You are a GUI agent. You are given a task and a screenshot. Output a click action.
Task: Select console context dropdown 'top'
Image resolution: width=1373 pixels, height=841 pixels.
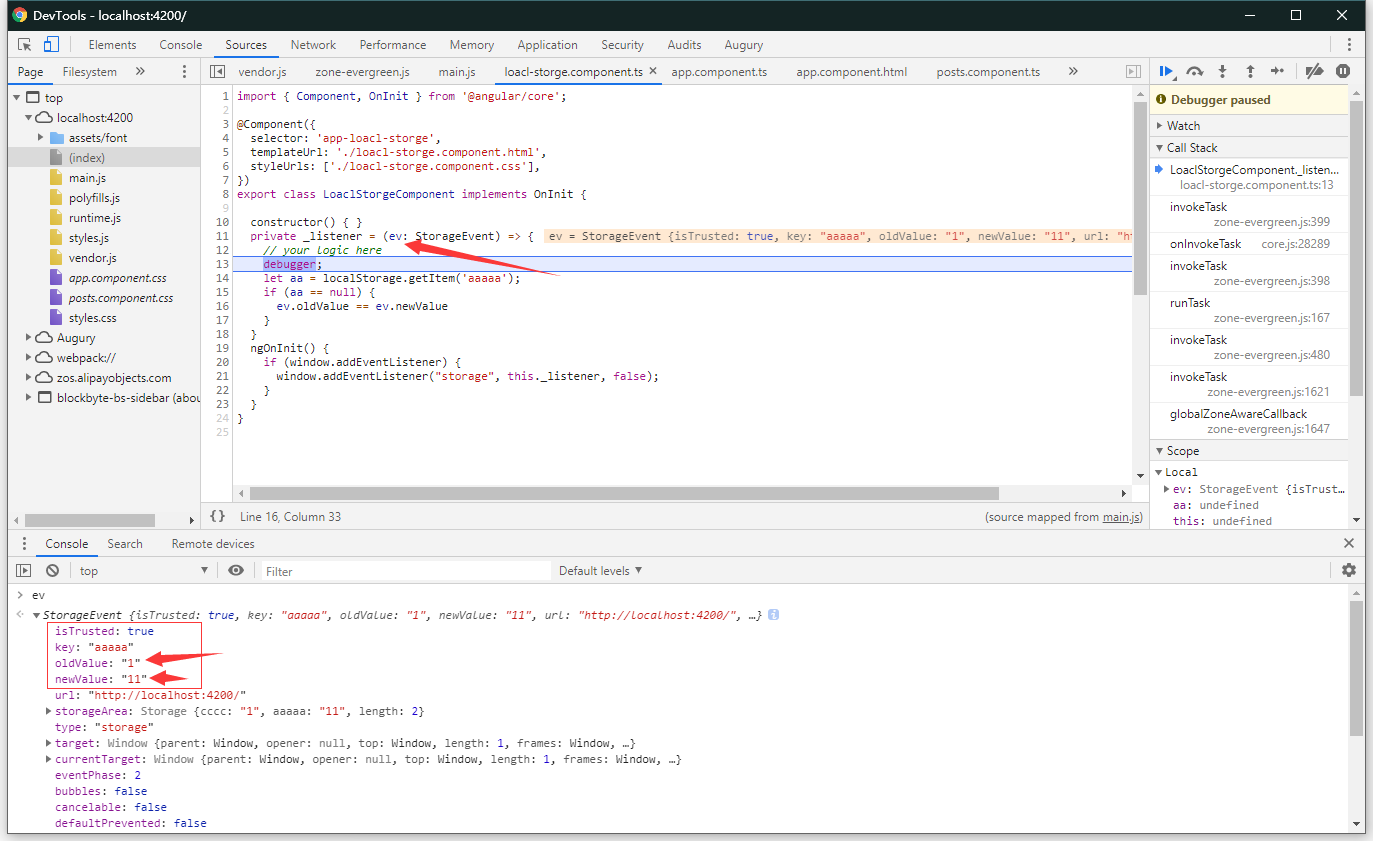(144, 570)
